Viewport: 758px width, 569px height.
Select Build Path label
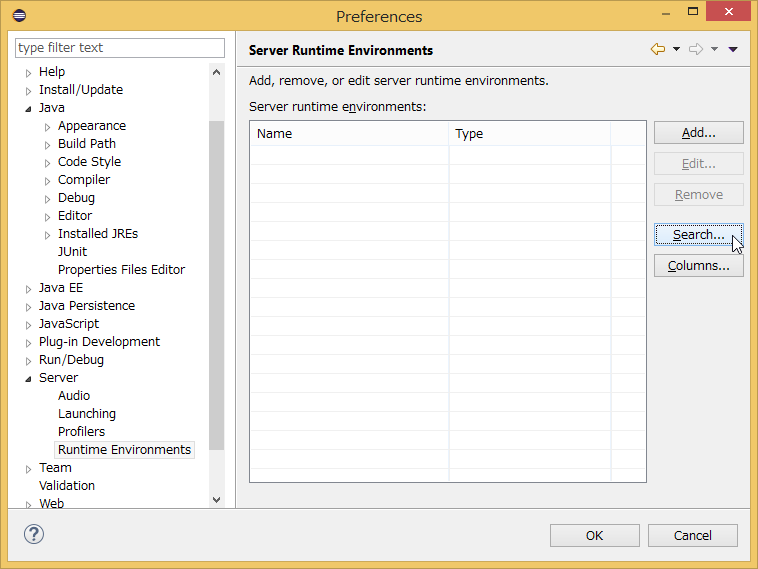coord(87,144)
